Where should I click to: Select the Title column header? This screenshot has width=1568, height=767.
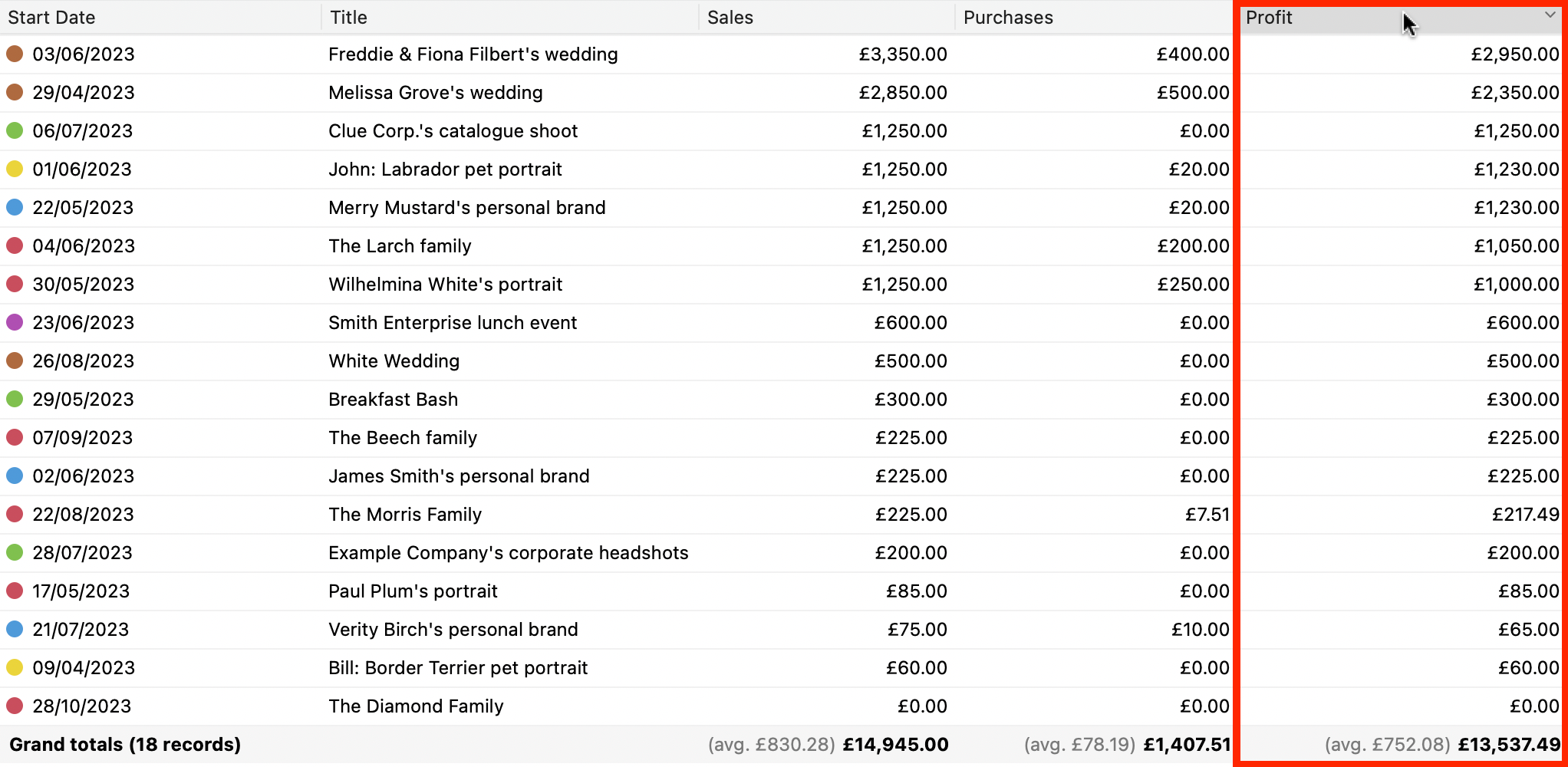tap(348, 17)
